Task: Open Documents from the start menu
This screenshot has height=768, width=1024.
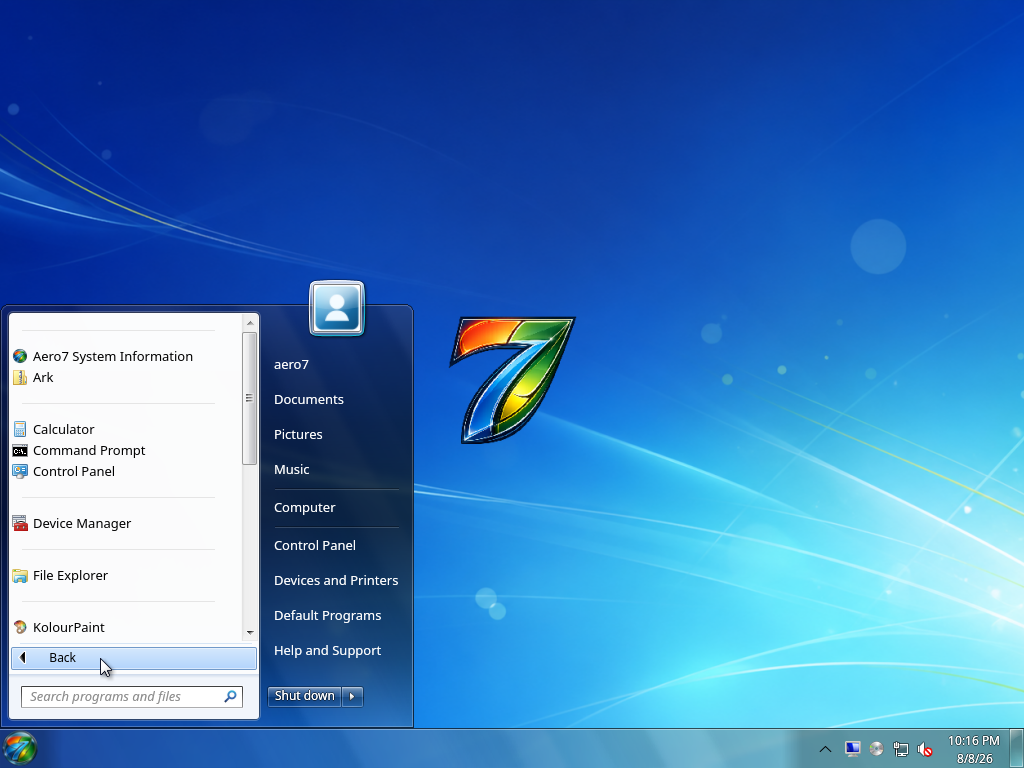Action: [309, 400]
